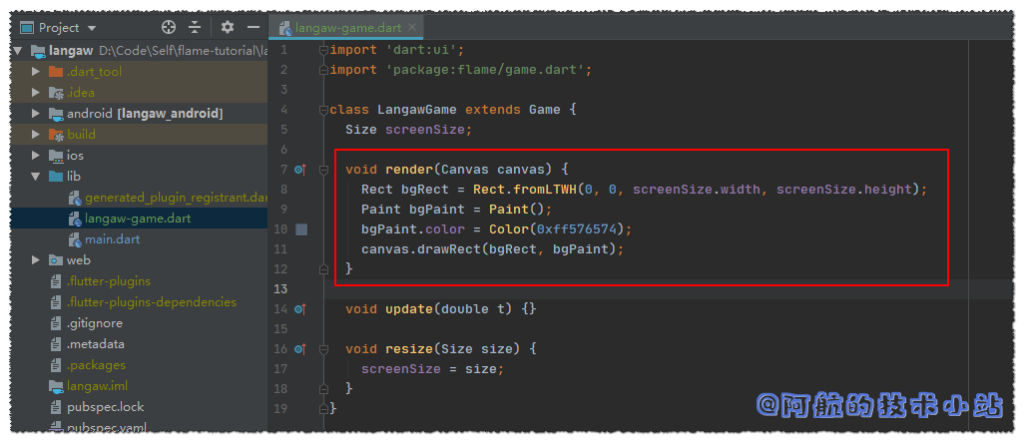Click the Locate/Select Opened File target icon
This screenshot has width=1024, height=442.
168,28
